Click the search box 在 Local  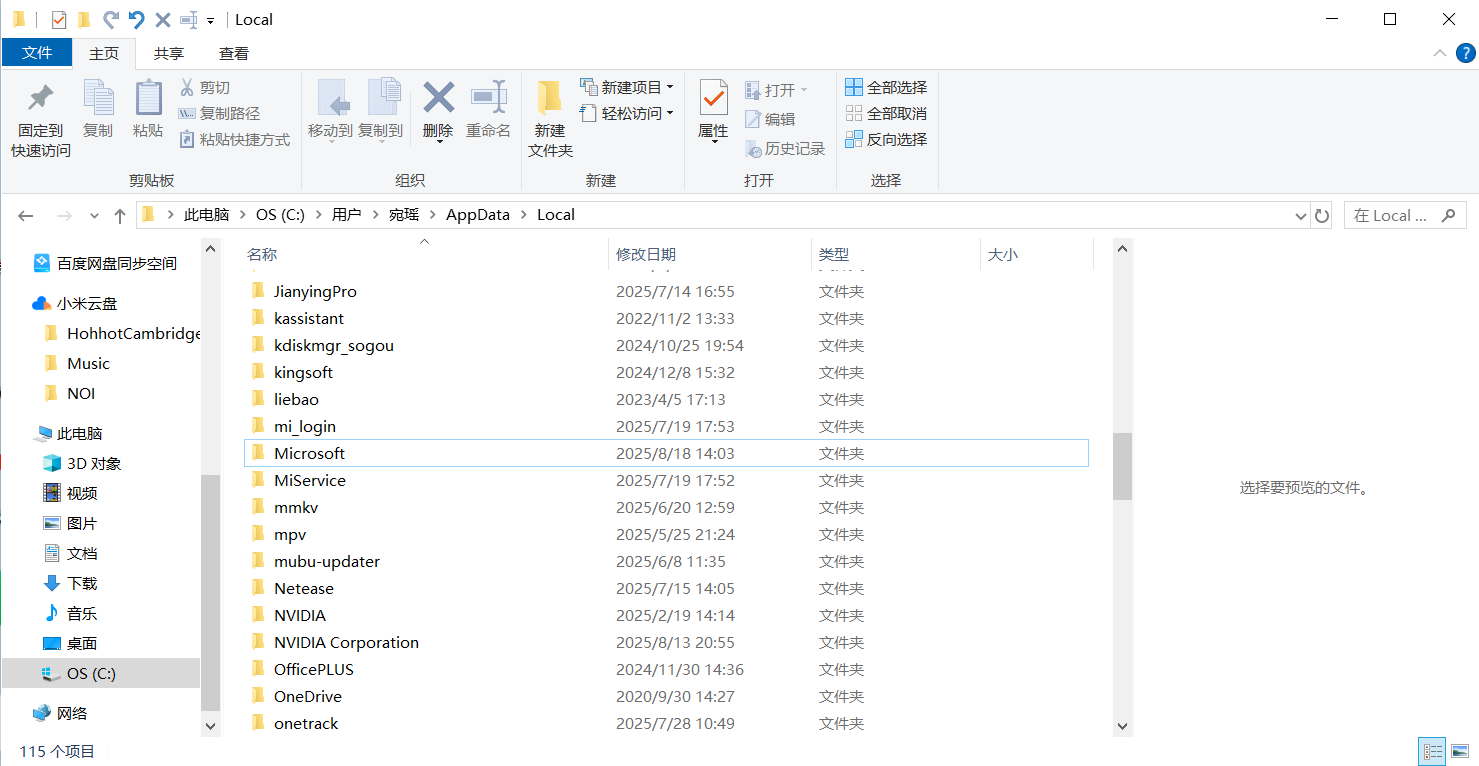point(1405,215)
